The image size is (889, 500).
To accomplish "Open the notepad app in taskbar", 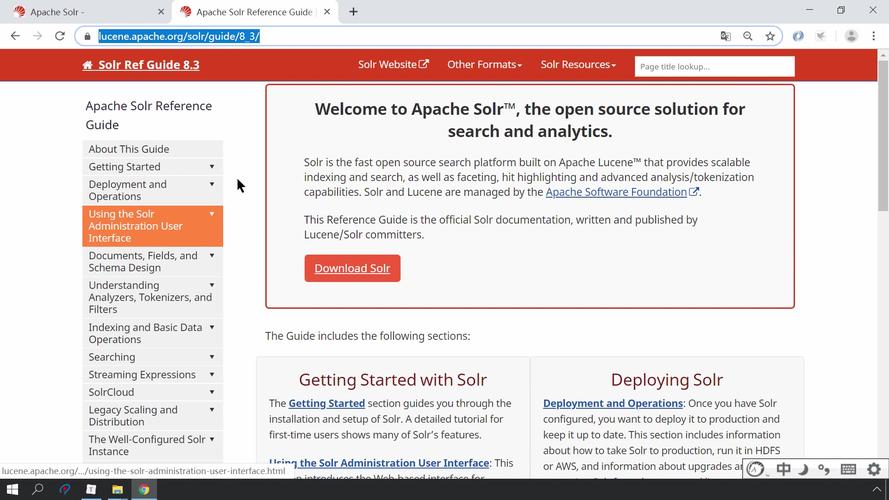I will 91,489.
